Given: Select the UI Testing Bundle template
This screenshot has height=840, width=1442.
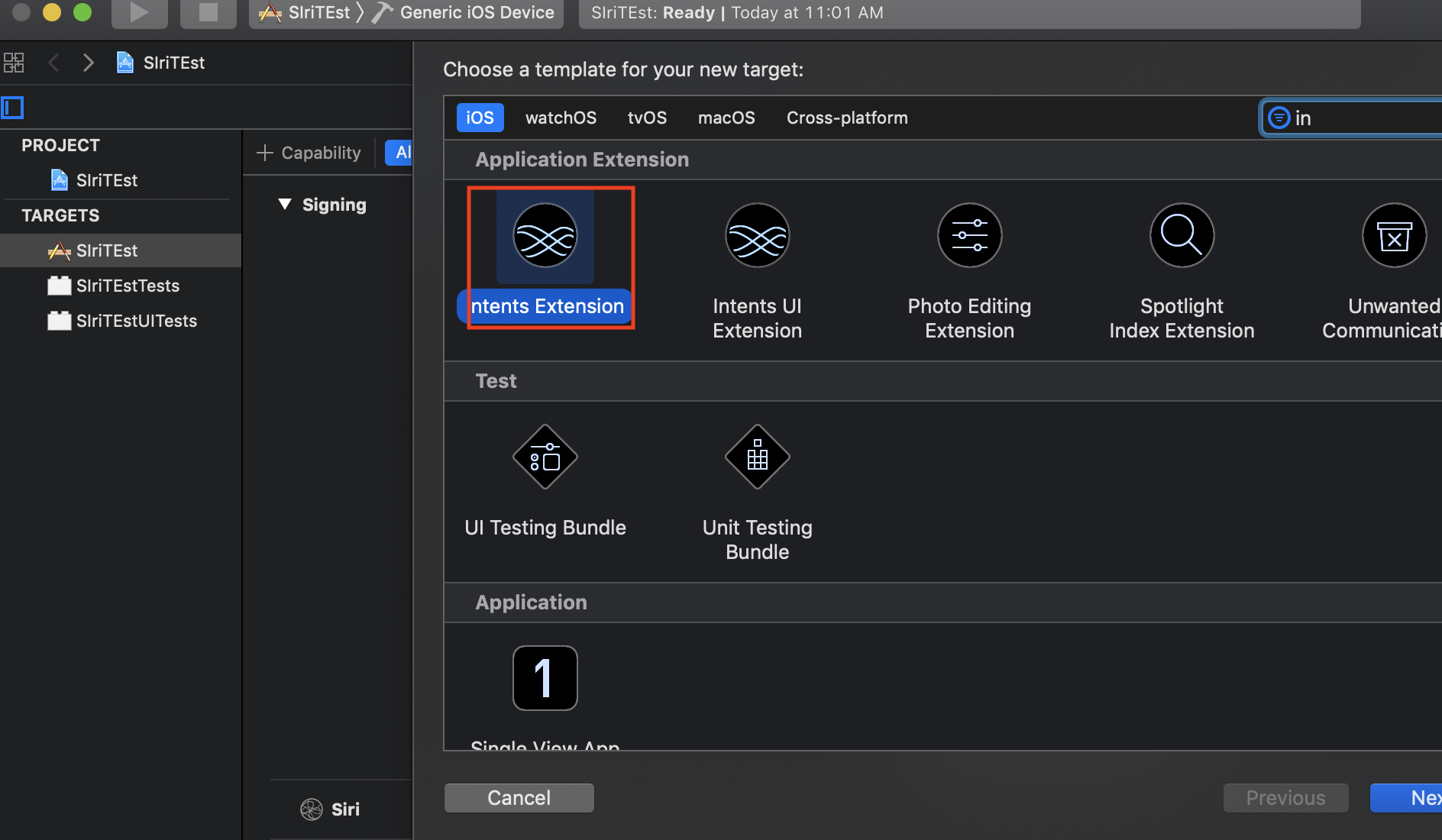Looking at the screenshot, I should 545,481.
